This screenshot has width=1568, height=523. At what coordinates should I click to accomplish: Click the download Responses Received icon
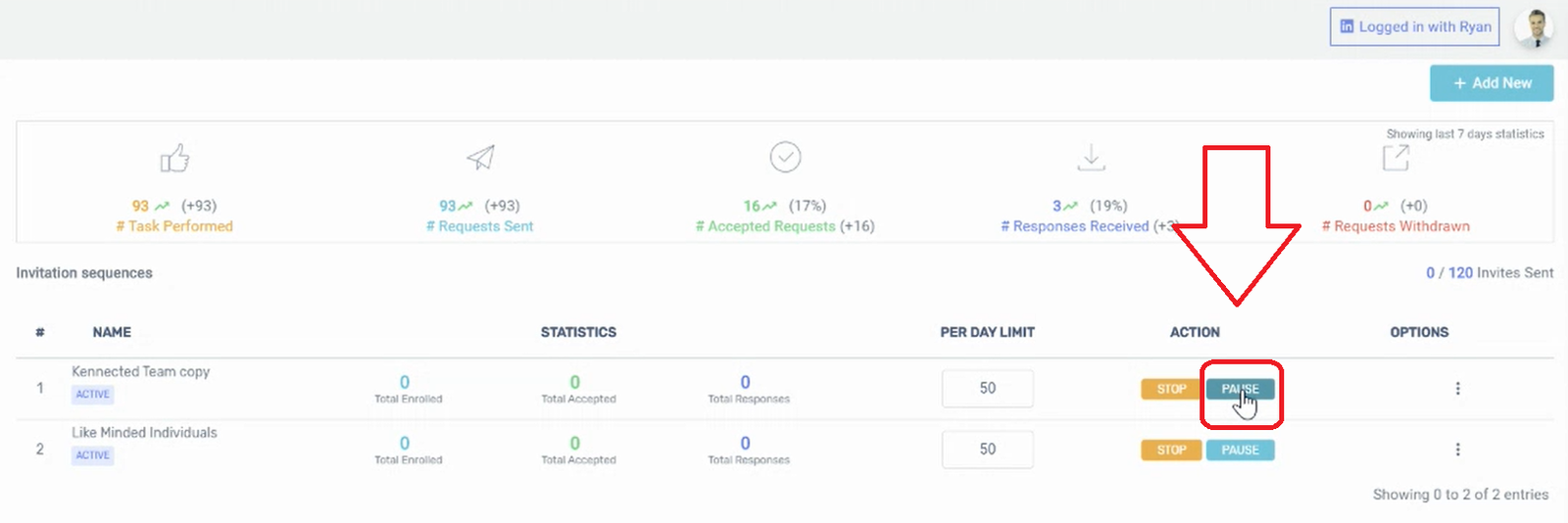point(1091,157)
